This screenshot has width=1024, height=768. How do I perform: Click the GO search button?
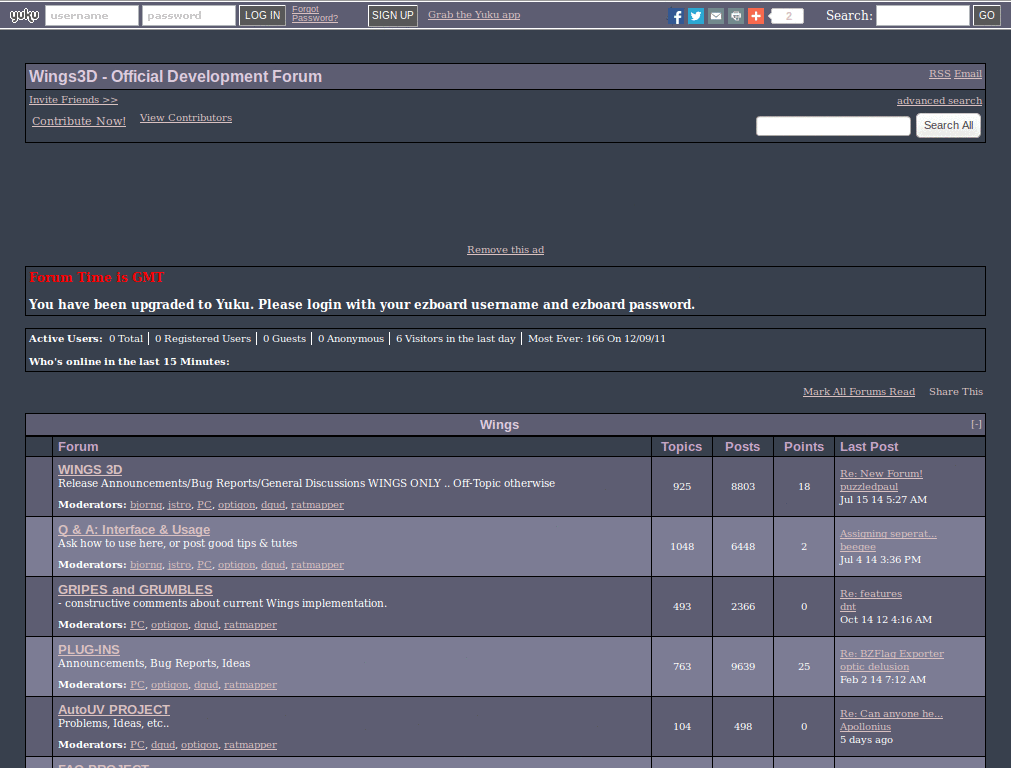click(x=987, y=15)
